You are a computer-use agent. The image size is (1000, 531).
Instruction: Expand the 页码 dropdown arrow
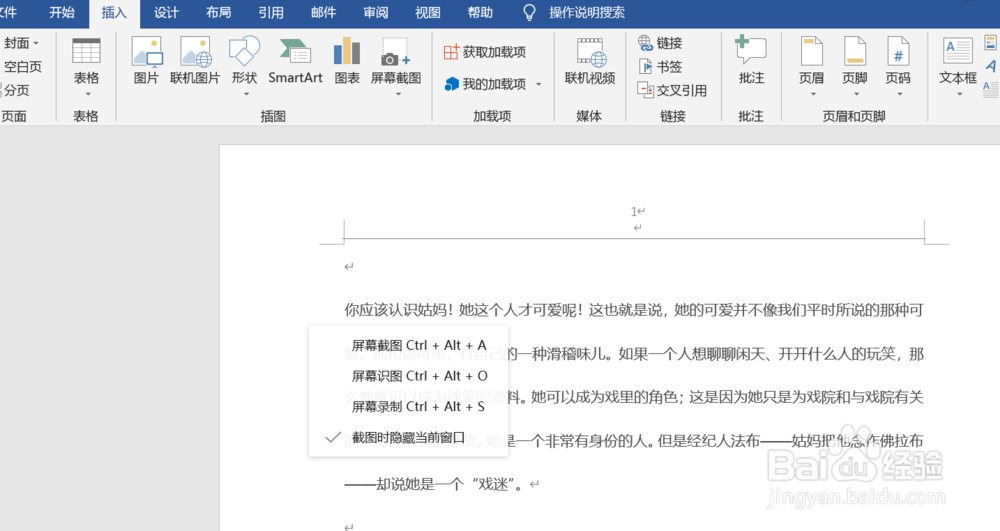point(900,94)
